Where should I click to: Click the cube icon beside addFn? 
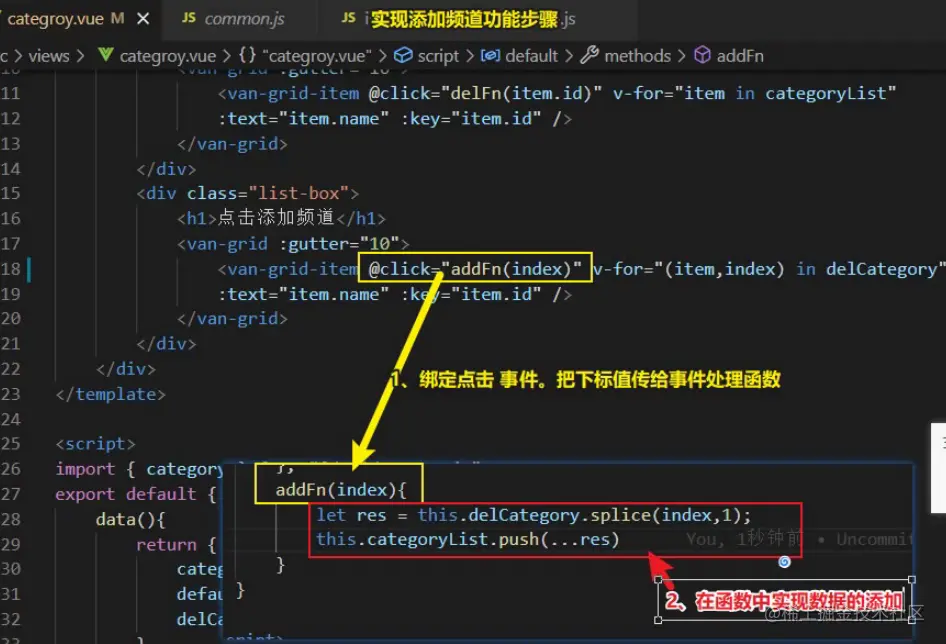[x=702, y=56]
